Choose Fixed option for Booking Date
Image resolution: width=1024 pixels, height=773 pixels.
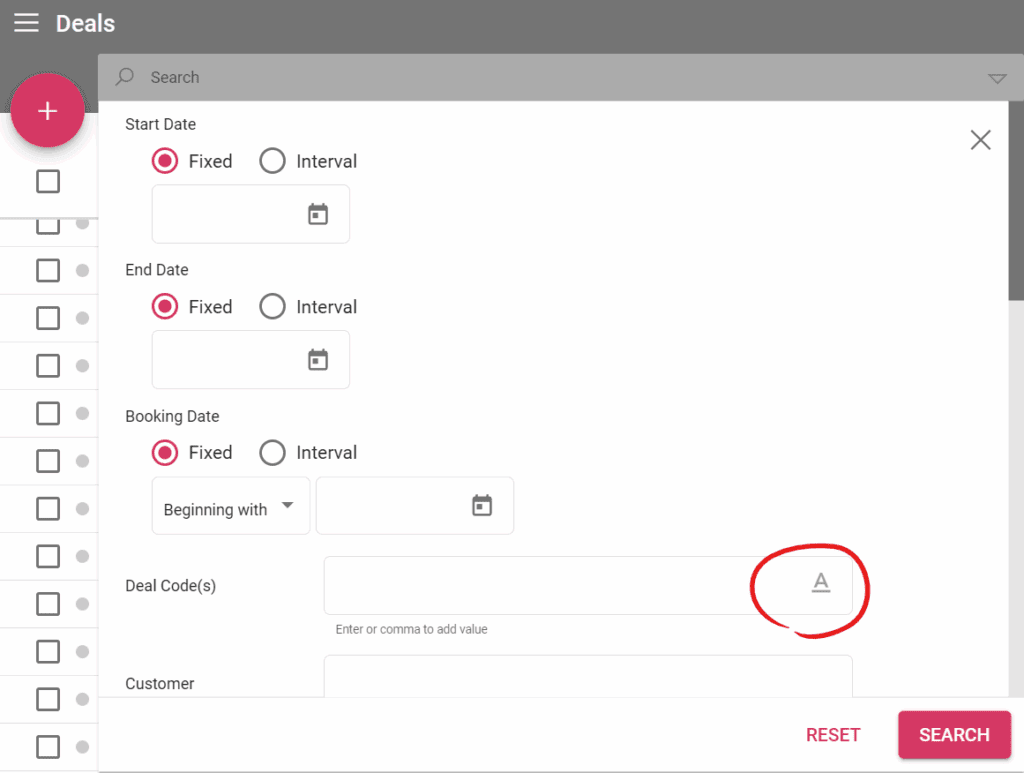[165, 453]
